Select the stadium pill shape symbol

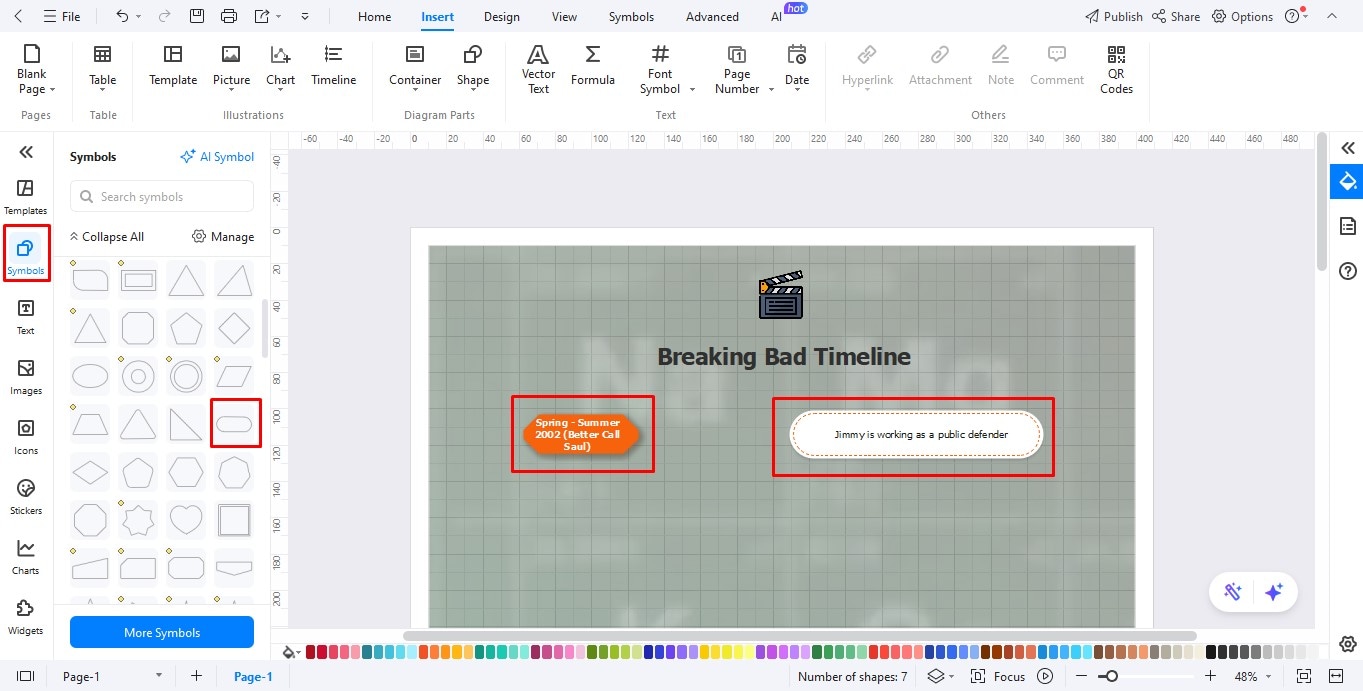234,424
